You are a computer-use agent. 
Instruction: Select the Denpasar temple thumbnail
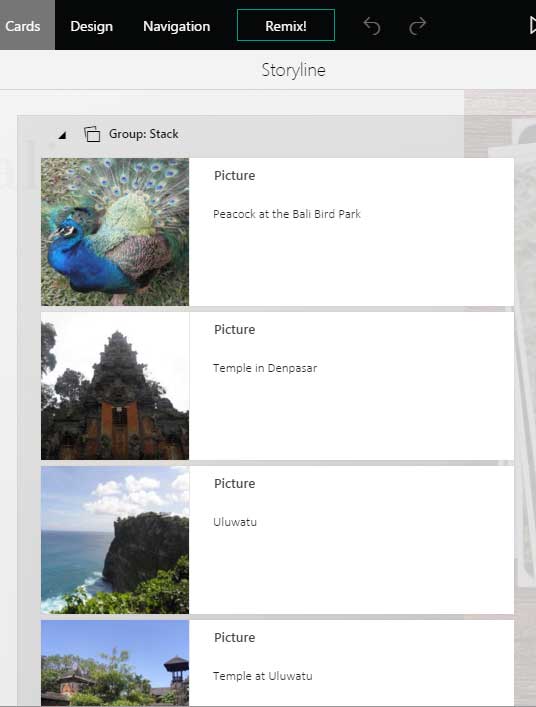(115, 386)
